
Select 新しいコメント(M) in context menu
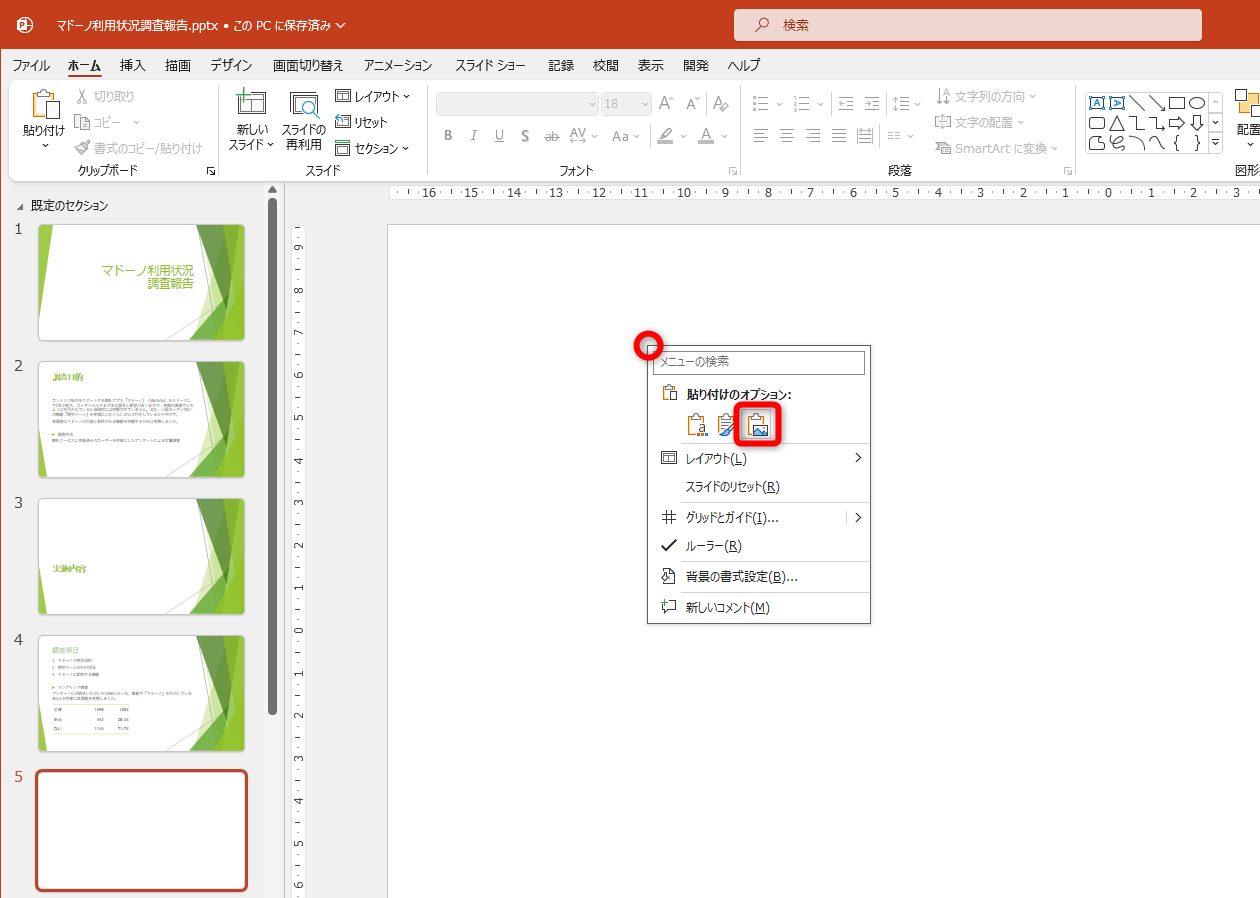pyautogui.click(x=760, y=608)
